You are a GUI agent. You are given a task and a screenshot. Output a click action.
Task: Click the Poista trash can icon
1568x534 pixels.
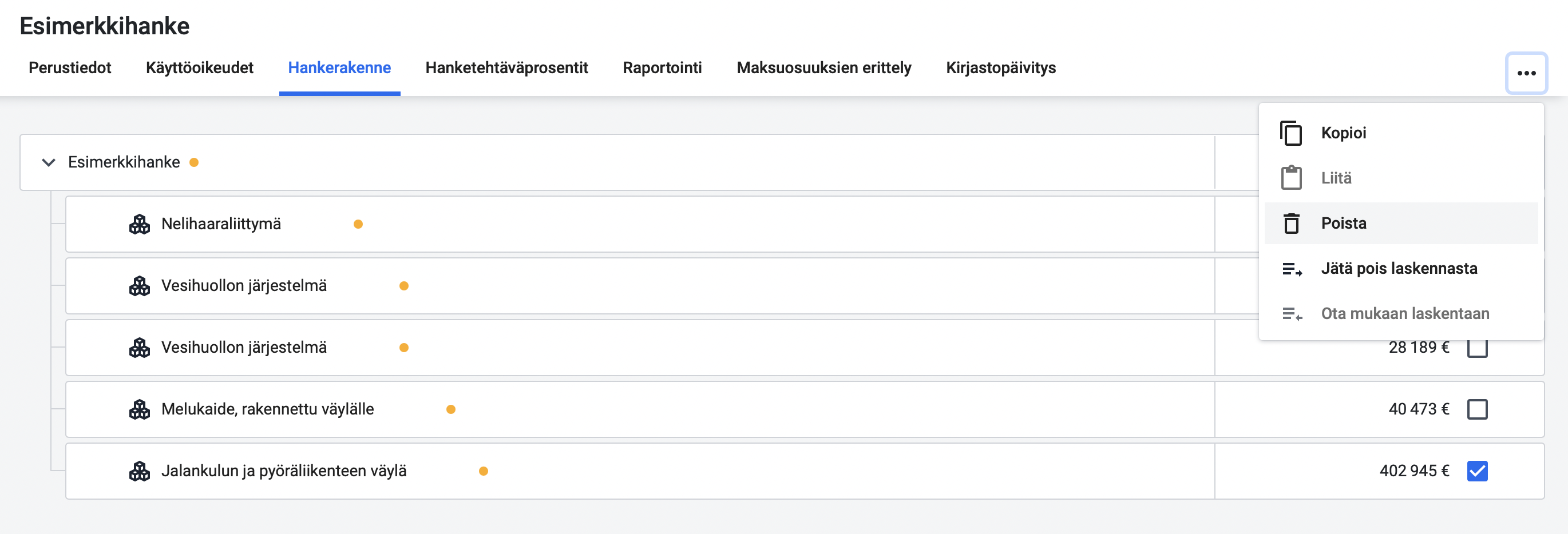point(1291,223)
